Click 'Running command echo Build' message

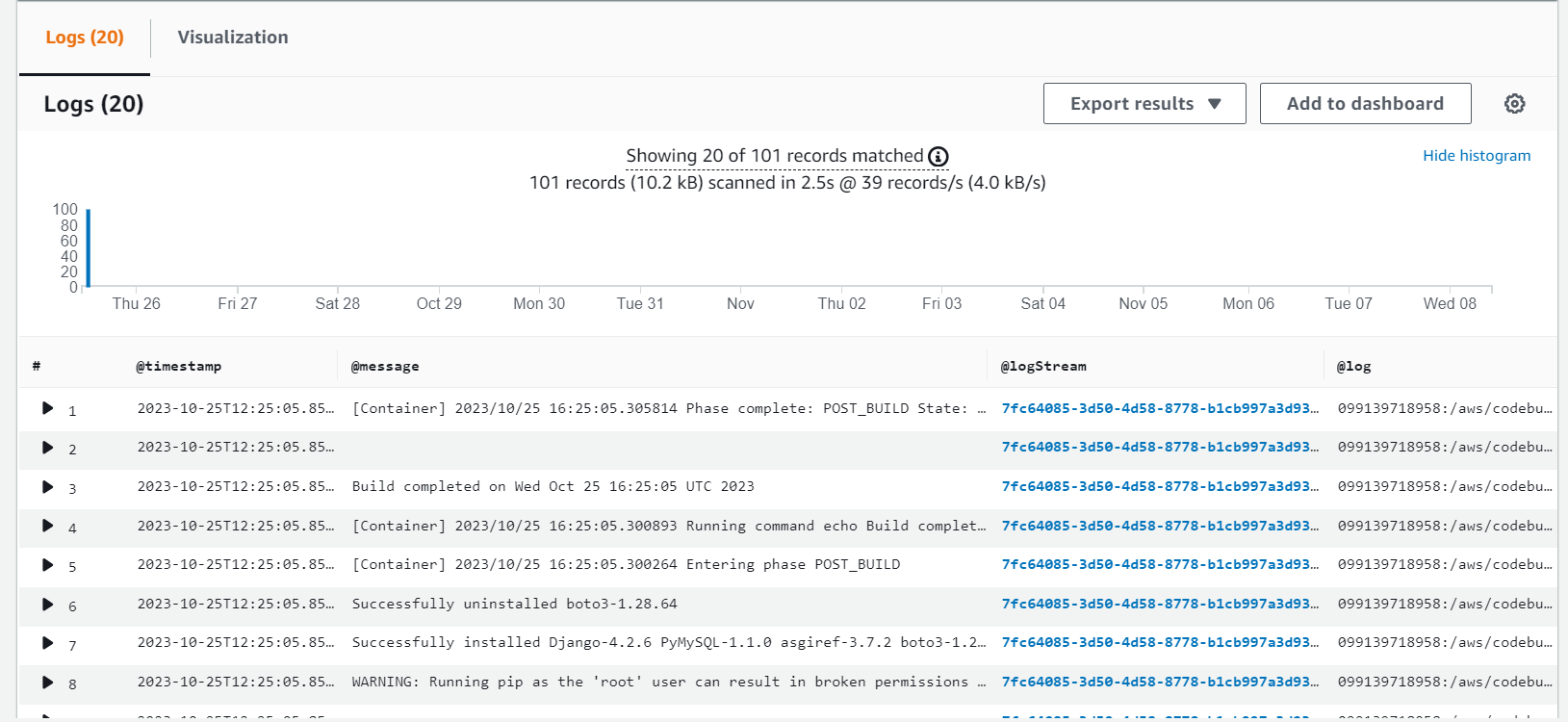(x=669, y=526)
